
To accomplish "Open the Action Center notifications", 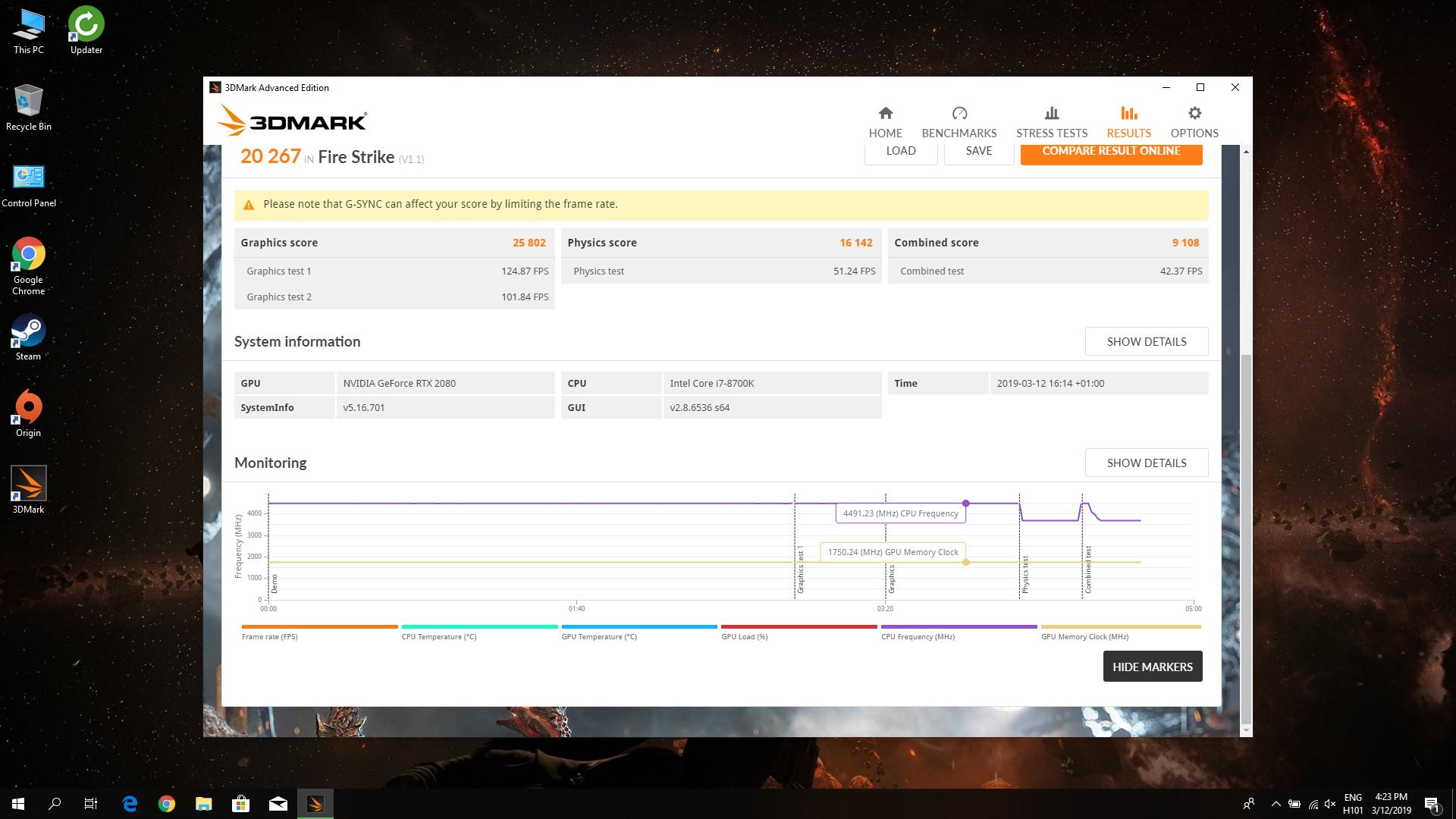I will 1432,804.
